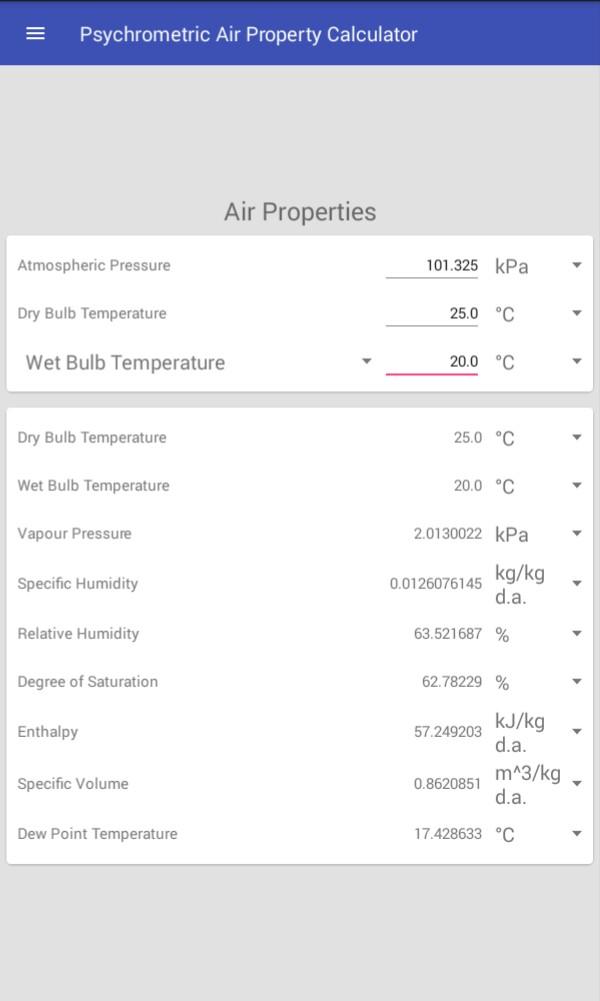Focus the Wet Bulb Temperature value field
This screenshot has height=1001, width=600.
pyautogui.click(x=432, y=362)
